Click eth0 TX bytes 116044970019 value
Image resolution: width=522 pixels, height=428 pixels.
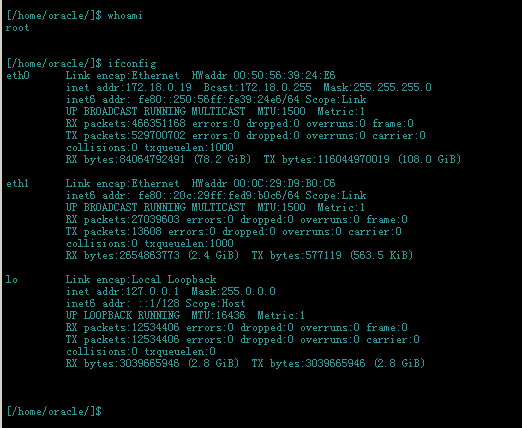tap(353, 159)
